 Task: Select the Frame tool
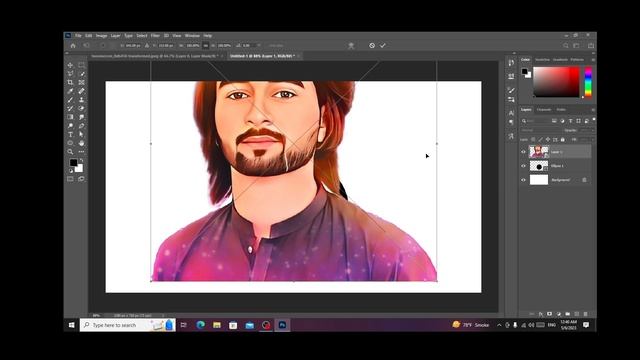point(82,82)
